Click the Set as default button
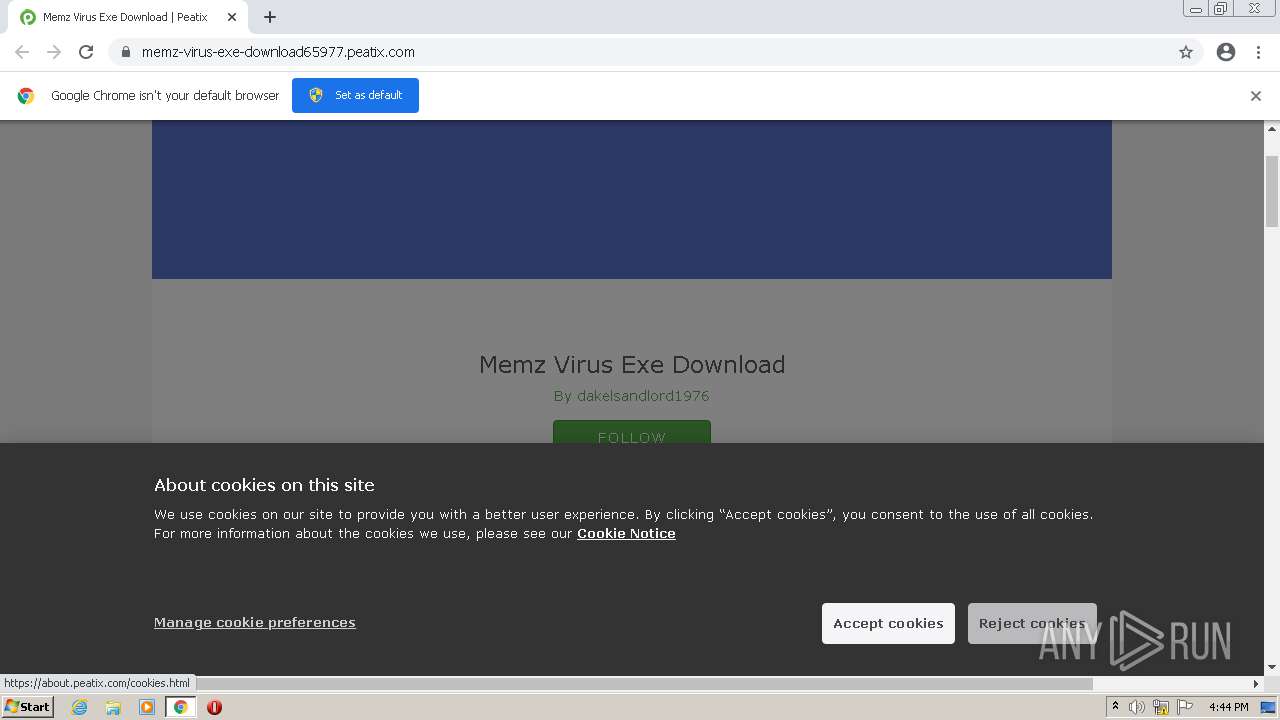Screen dimensions: 1280x720 (355, 95)
